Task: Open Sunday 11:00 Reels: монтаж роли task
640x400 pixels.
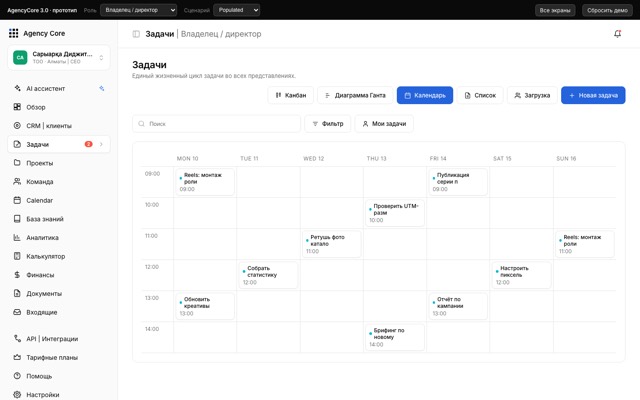Action: [584, 244]
